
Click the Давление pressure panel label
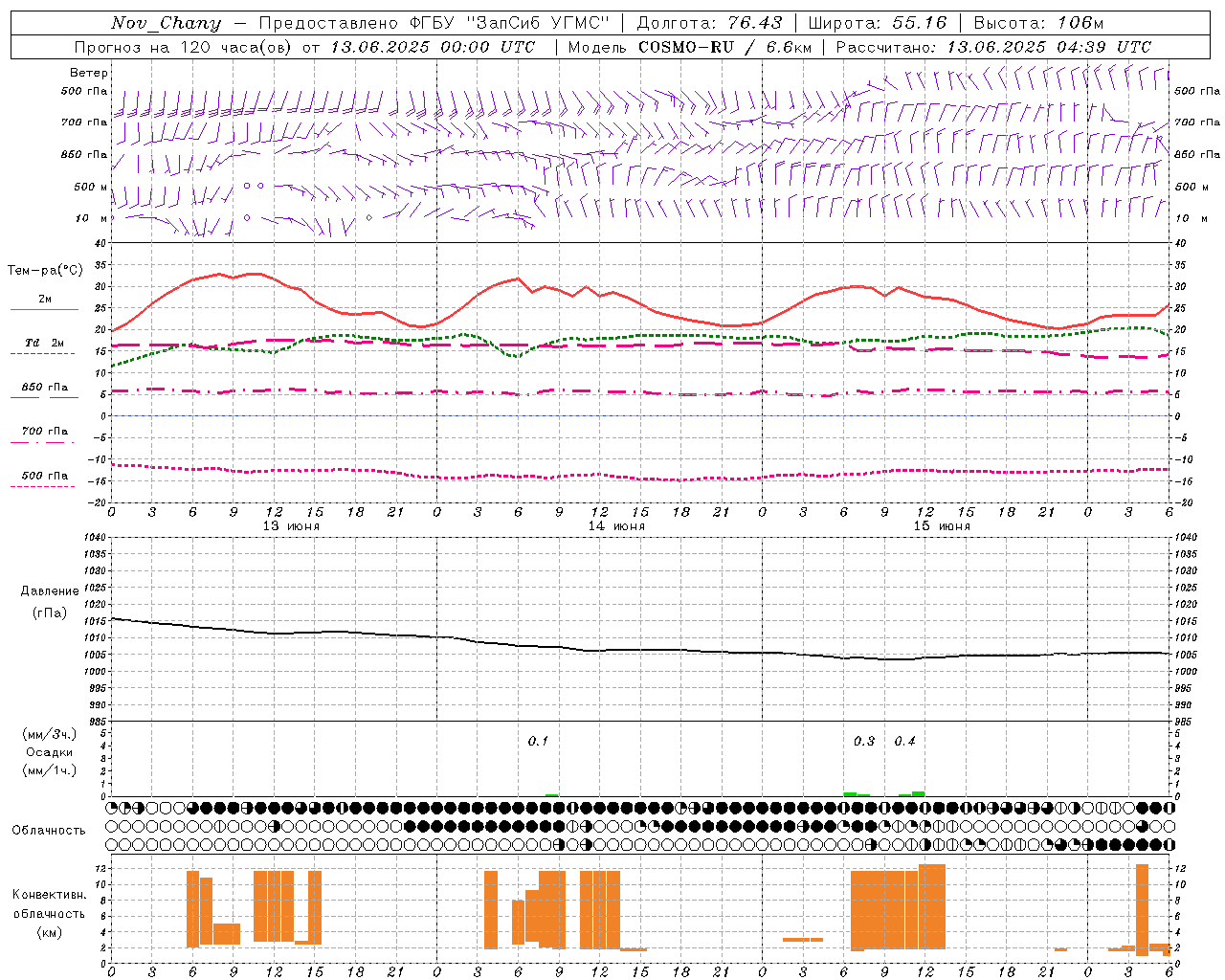coord(50,591)
